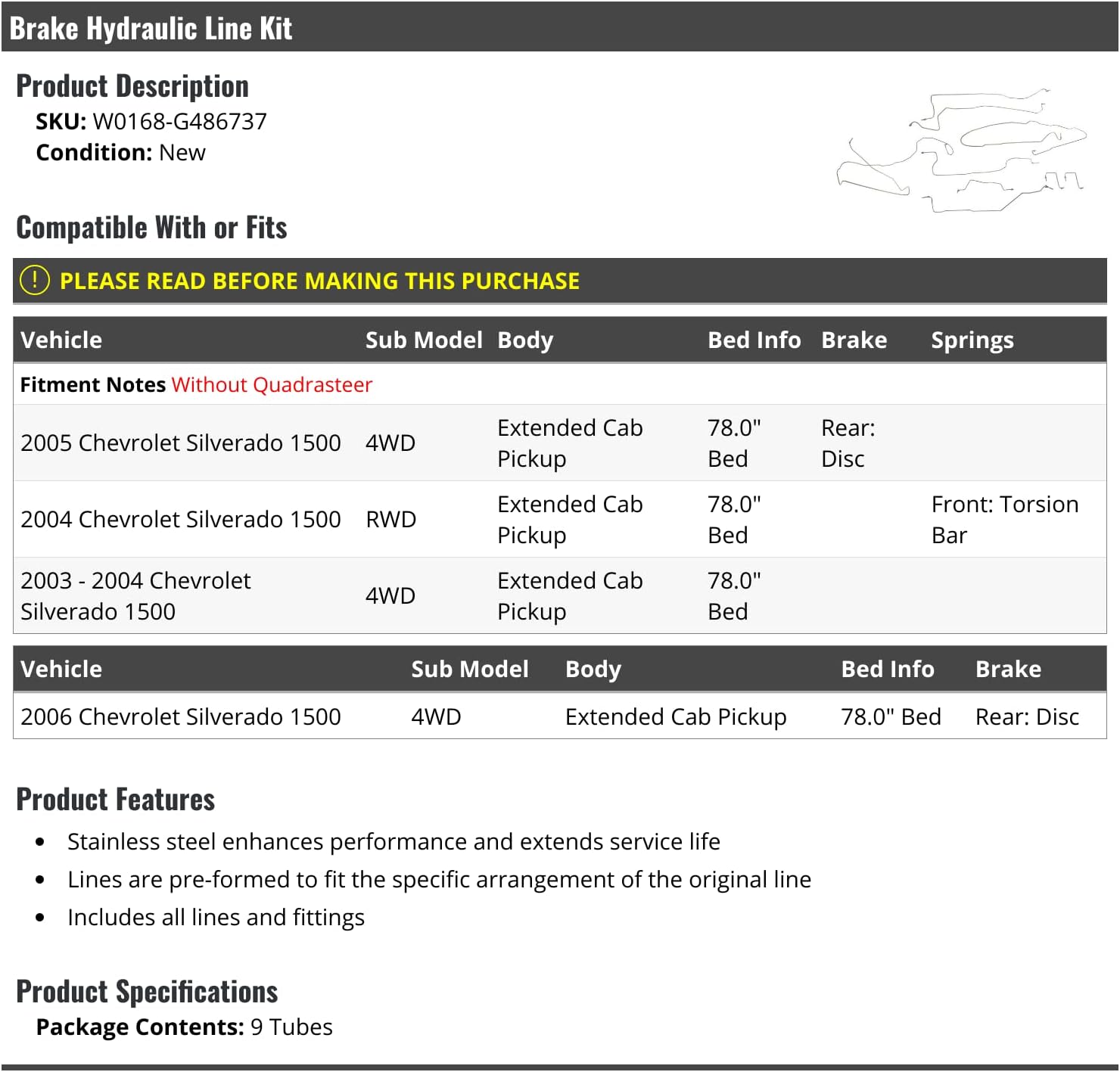The image size is (1120, 1072).
Task: Select the 'Product Features' heading
Action: [x=116, y=800]
